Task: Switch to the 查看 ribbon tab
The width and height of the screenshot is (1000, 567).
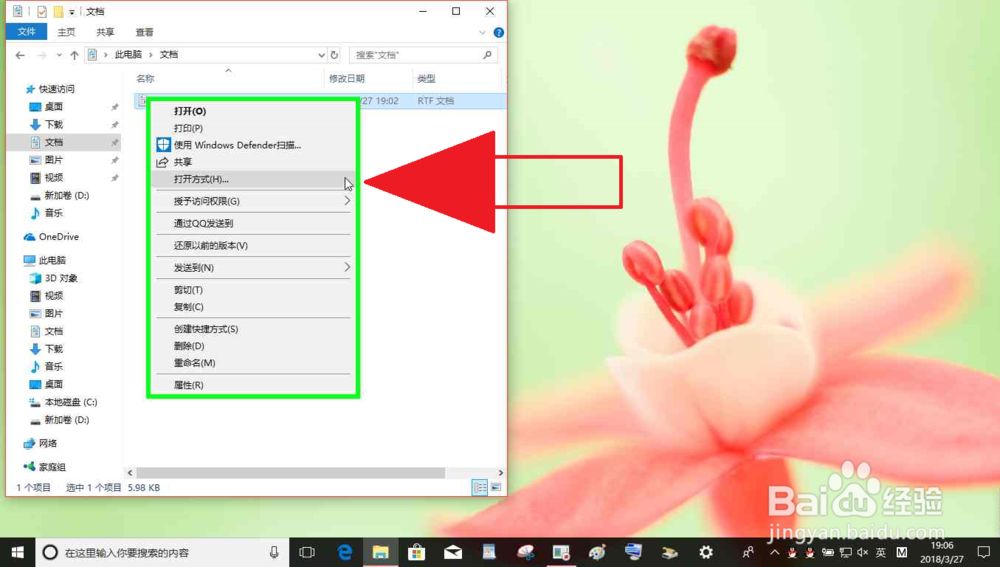Action: (145, 32)
